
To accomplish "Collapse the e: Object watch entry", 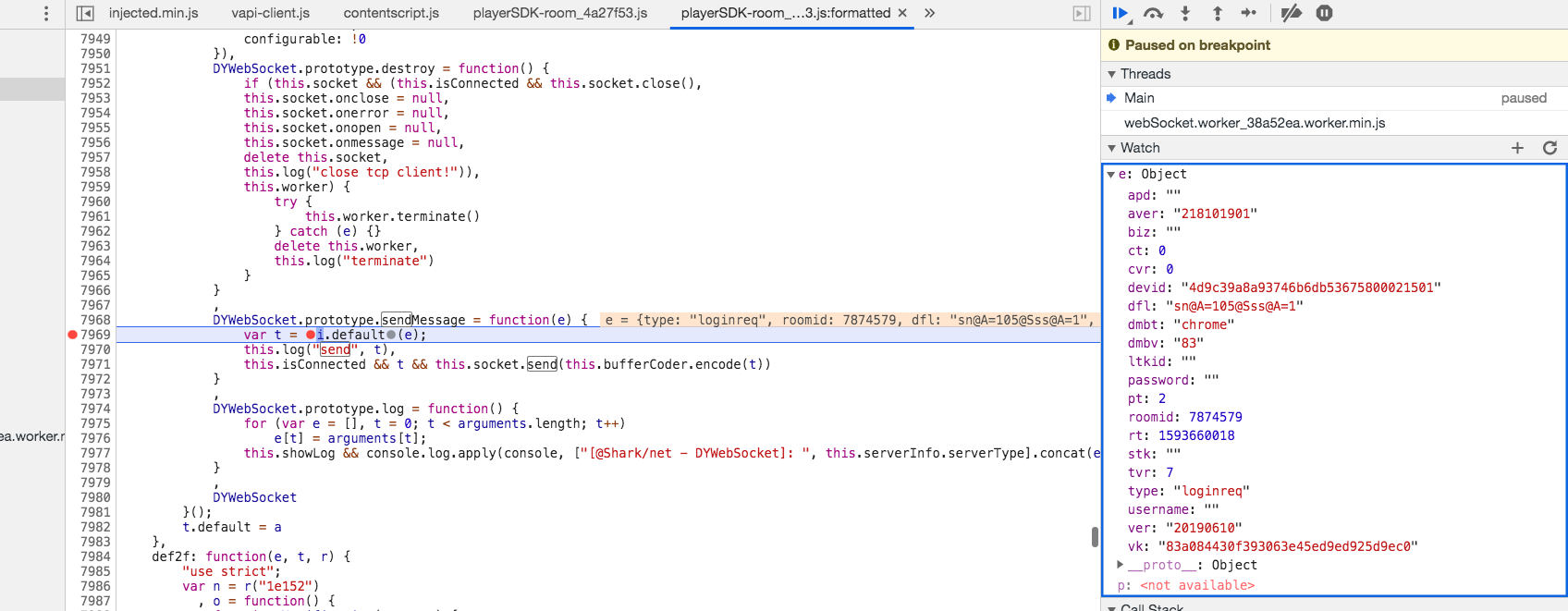I will pyautogui.click(x=1111, y=174).
